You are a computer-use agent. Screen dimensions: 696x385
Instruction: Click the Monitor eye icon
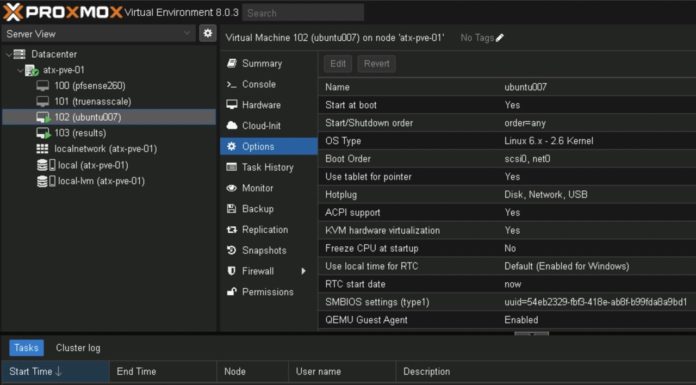click(x=231, y=188)
